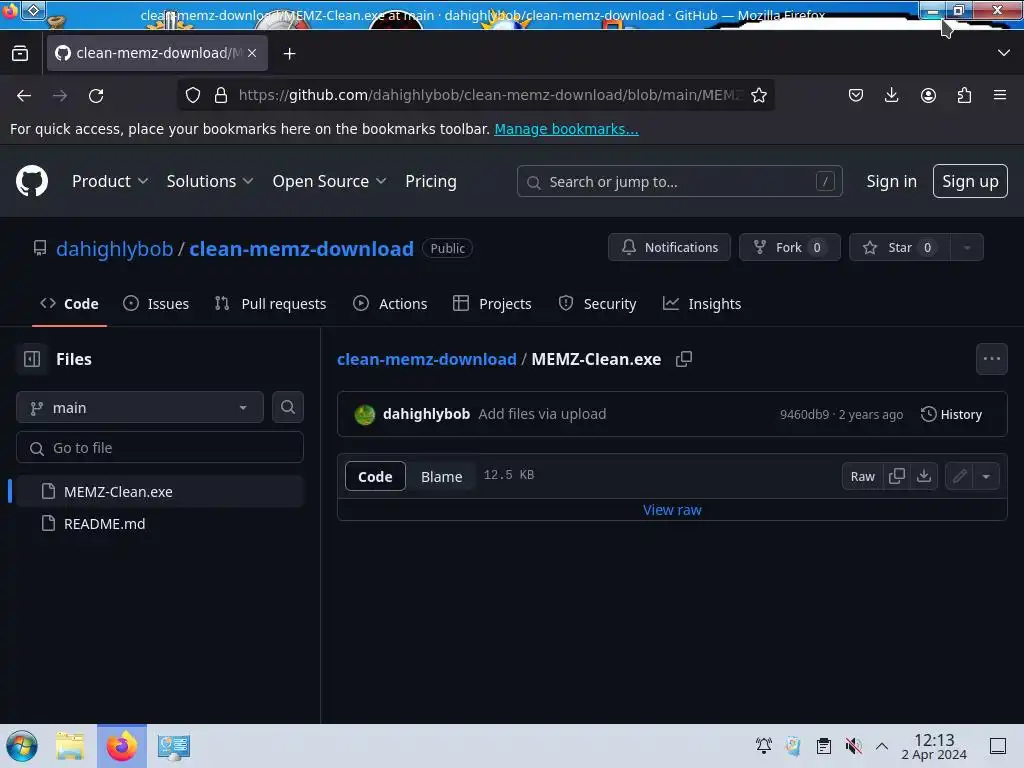Screen dimensions: 1024x768
Task: Open the Firefox hamburger menu
Action: click(x=999, y=95)
